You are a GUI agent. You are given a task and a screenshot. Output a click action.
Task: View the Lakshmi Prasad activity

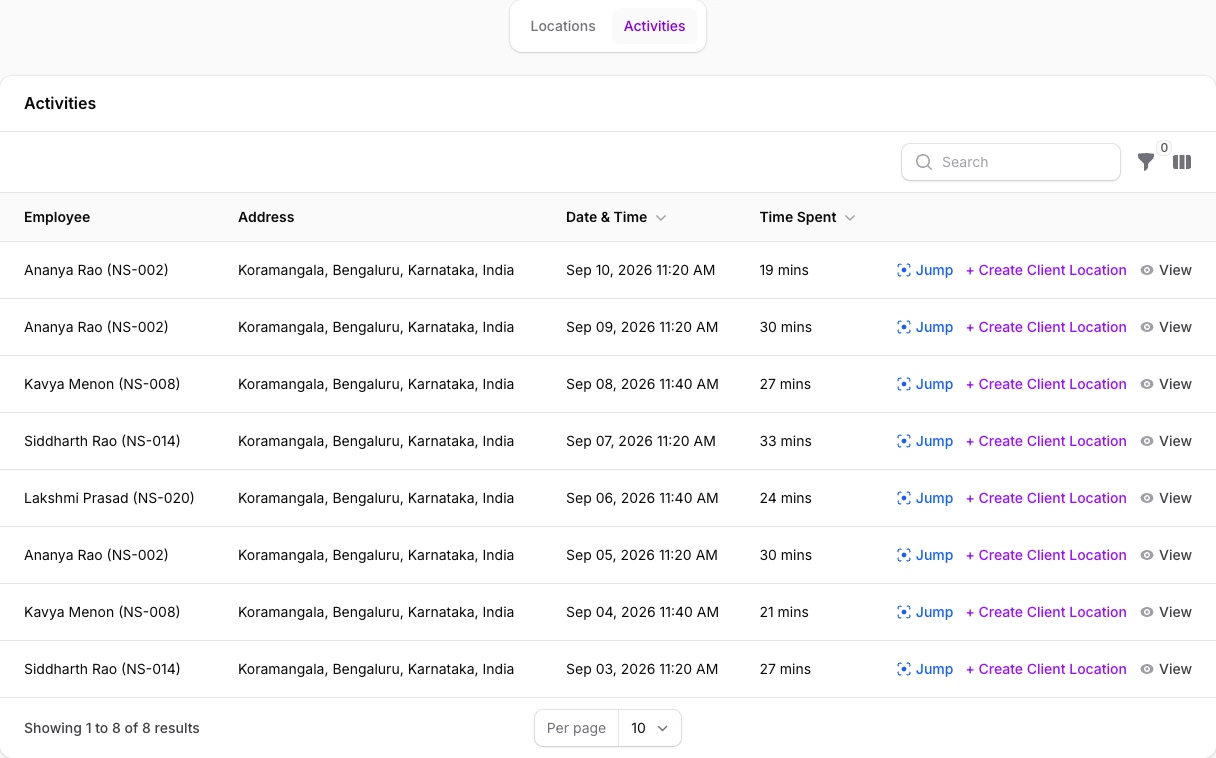coord(1166,498)
